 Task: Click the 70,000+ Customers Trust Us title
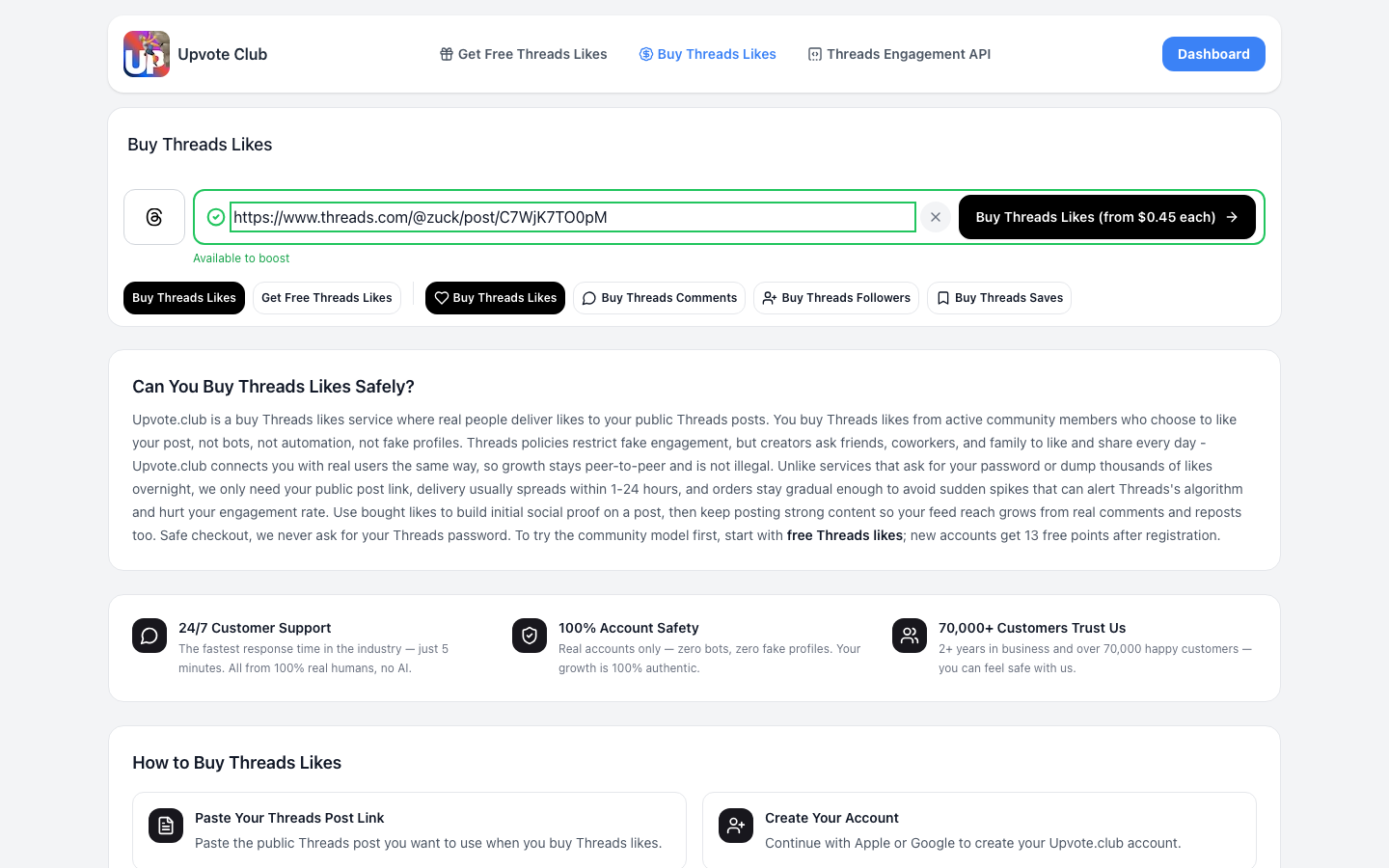(1032, 628)
